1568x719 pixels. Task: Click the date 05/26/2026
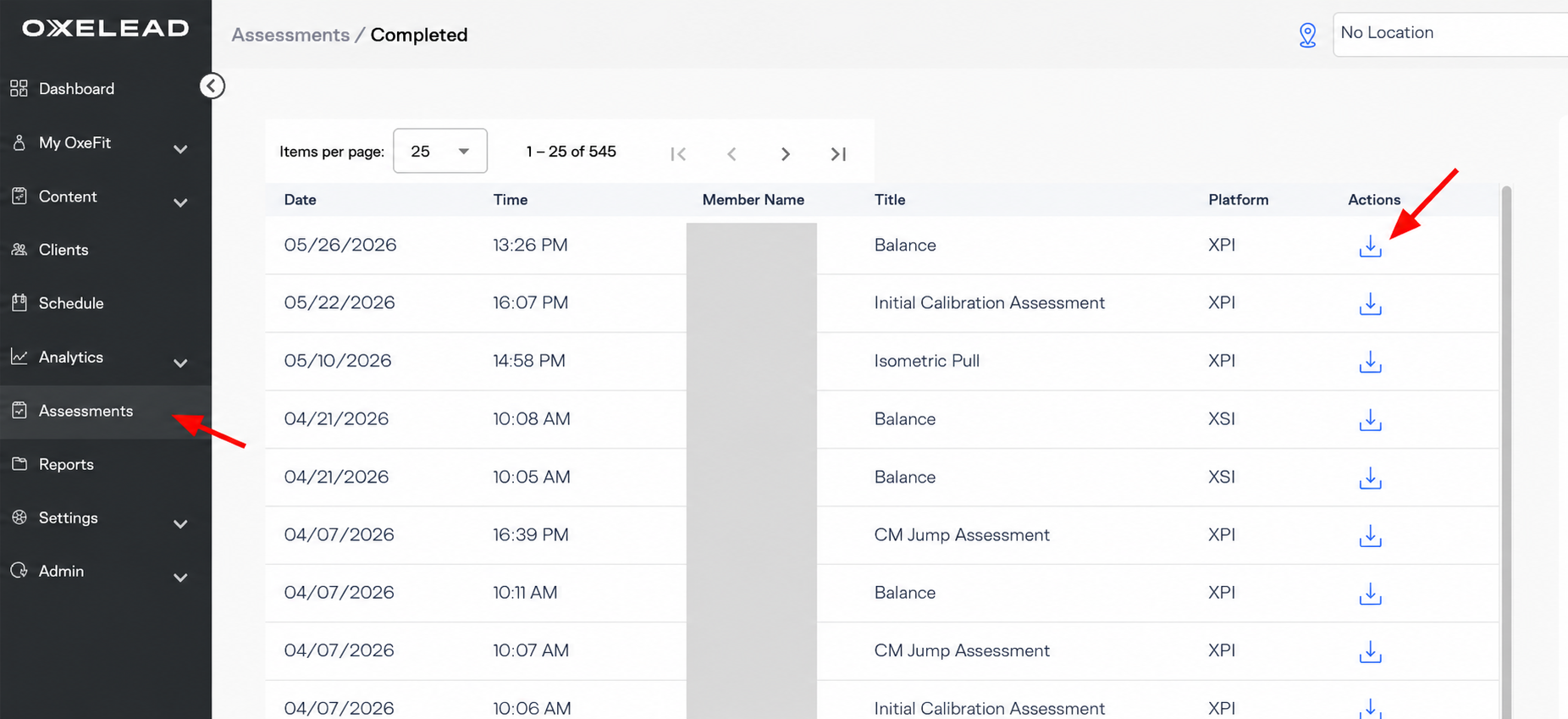point(340,245)
